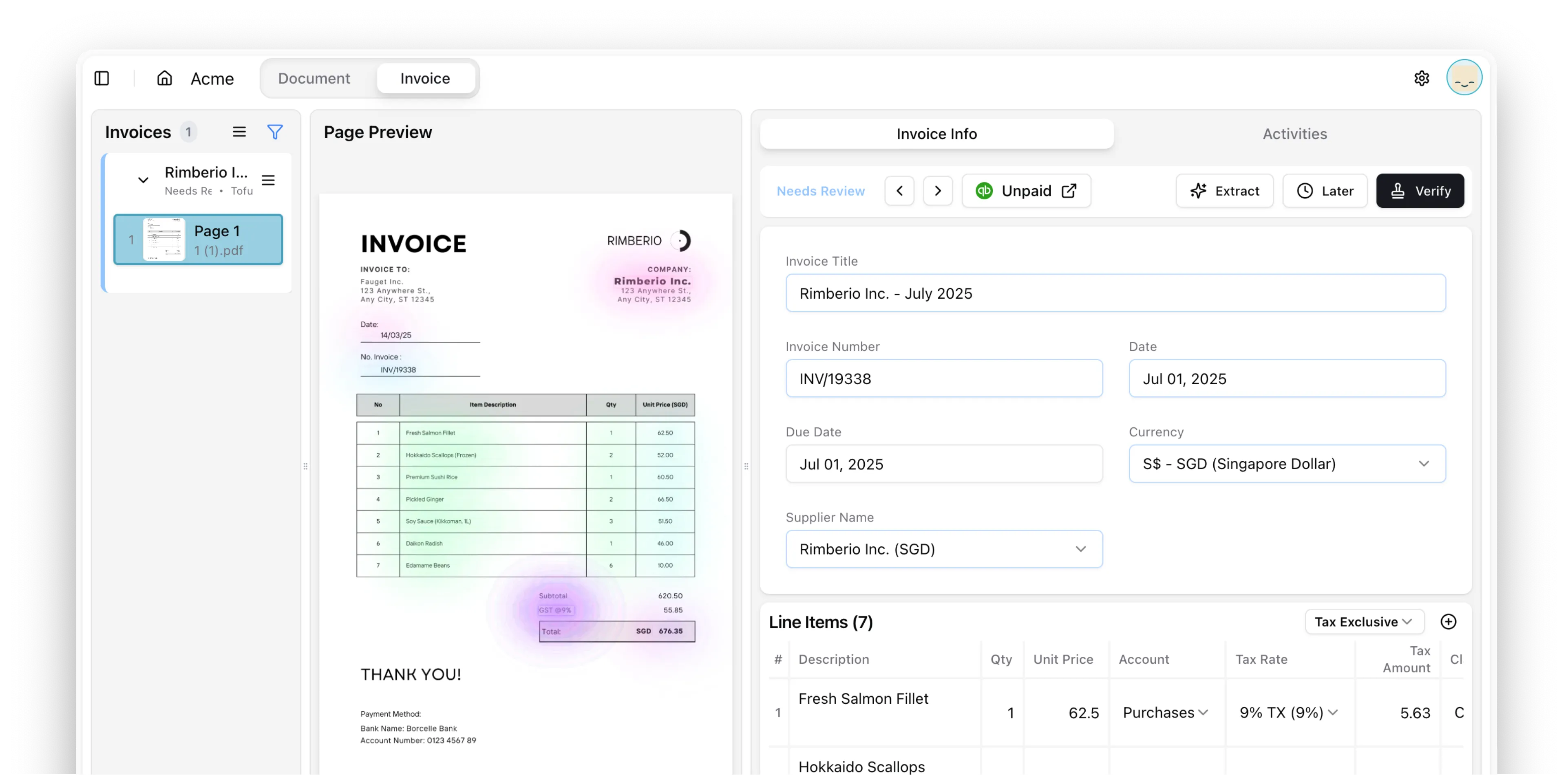
Task: Click the Extract button
Action: 1224,191
